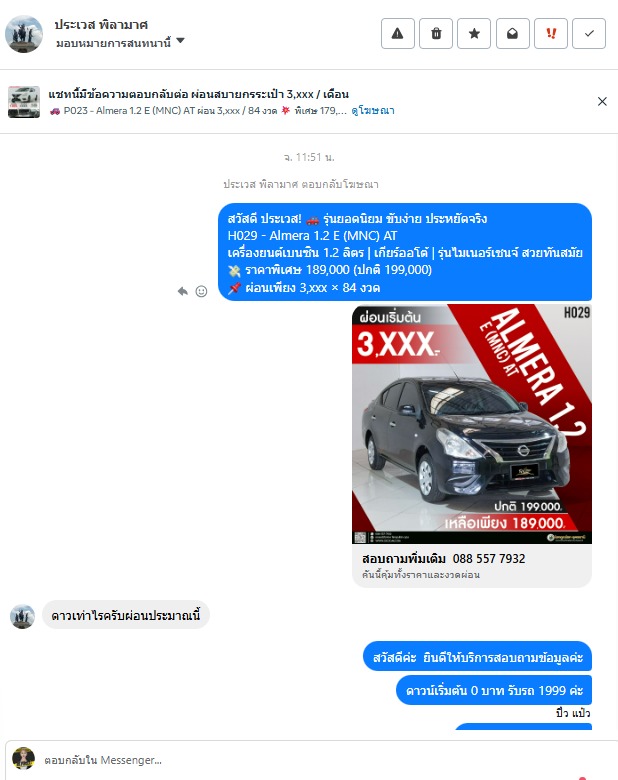Star this conversation
618x780 pixels.
474,33
